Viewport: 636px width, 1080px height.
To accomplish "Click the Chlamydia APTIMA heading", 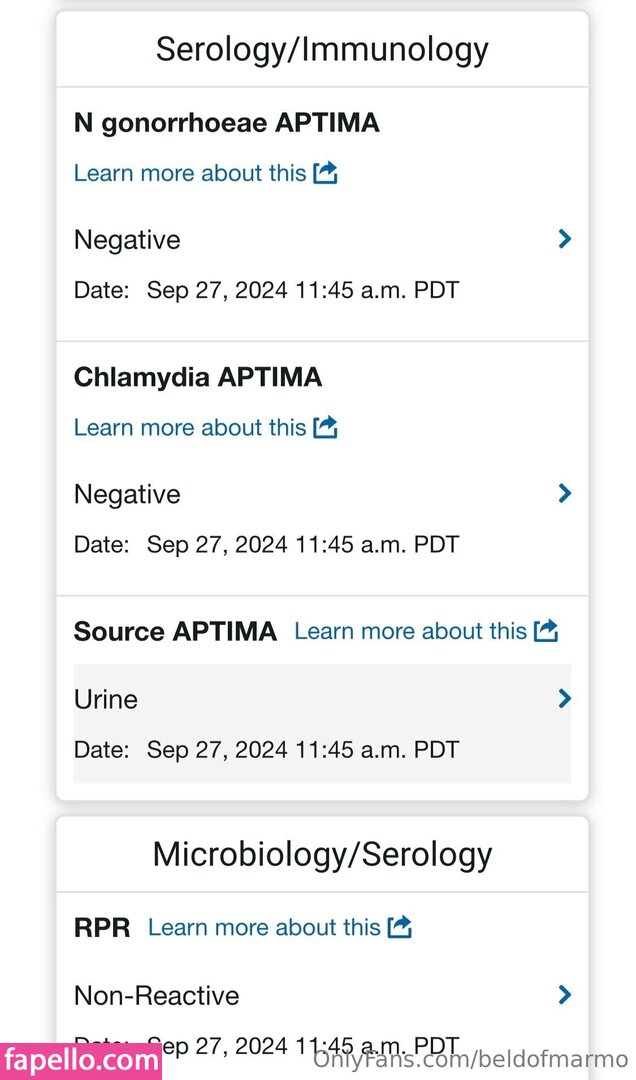I will coord(198,377).
